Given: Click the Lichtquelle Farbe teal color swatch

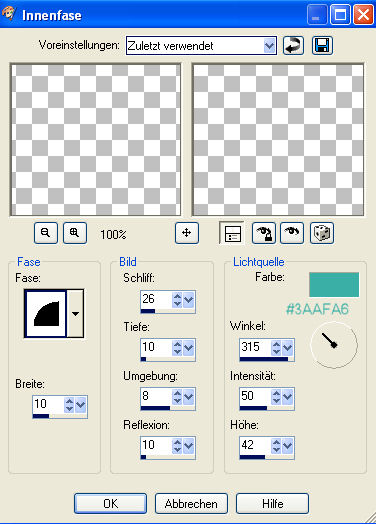Looking at the screenshot, I should tap(334, 284).
